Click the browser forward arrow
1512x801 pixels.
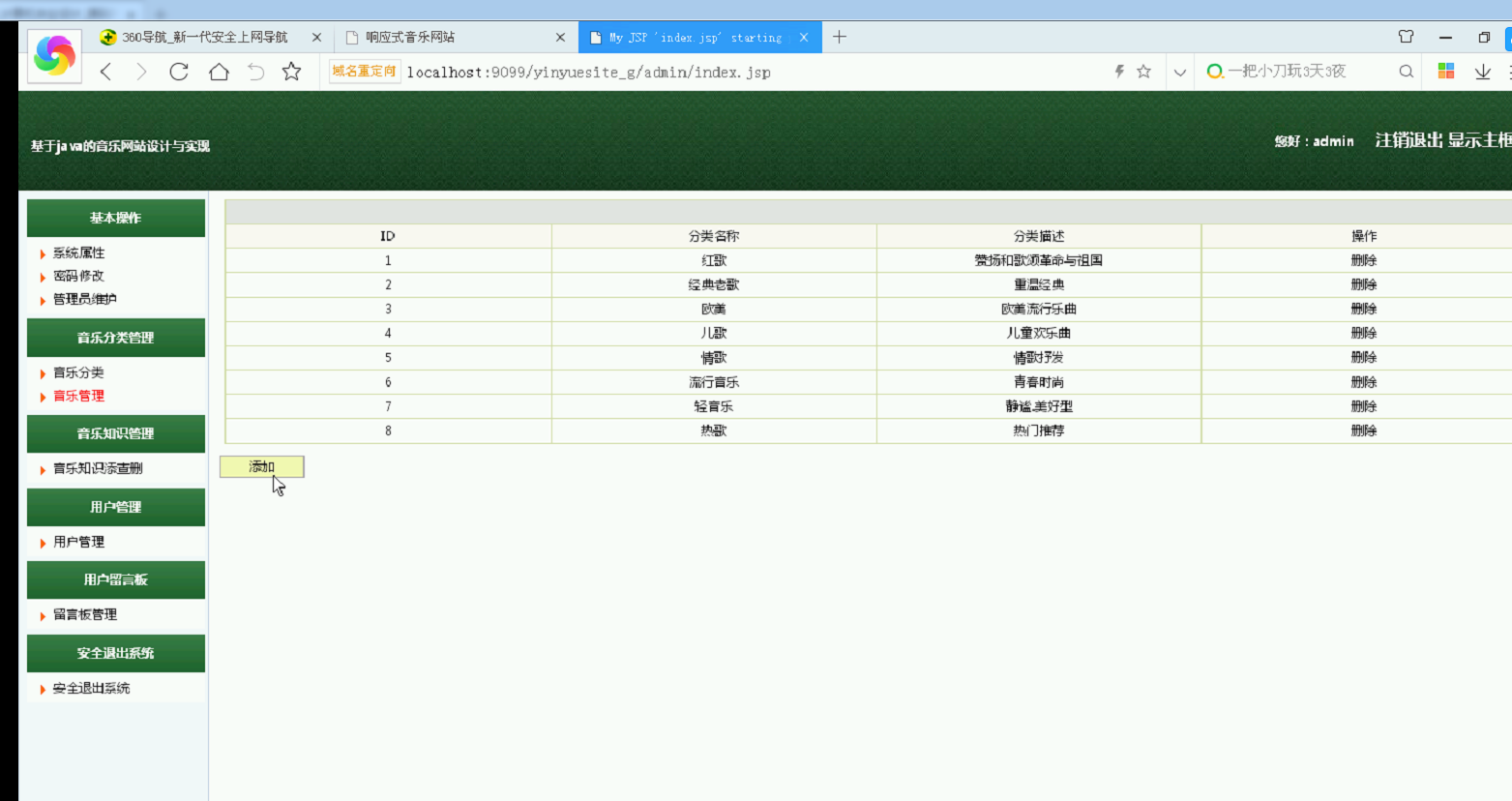pos(141,72)
